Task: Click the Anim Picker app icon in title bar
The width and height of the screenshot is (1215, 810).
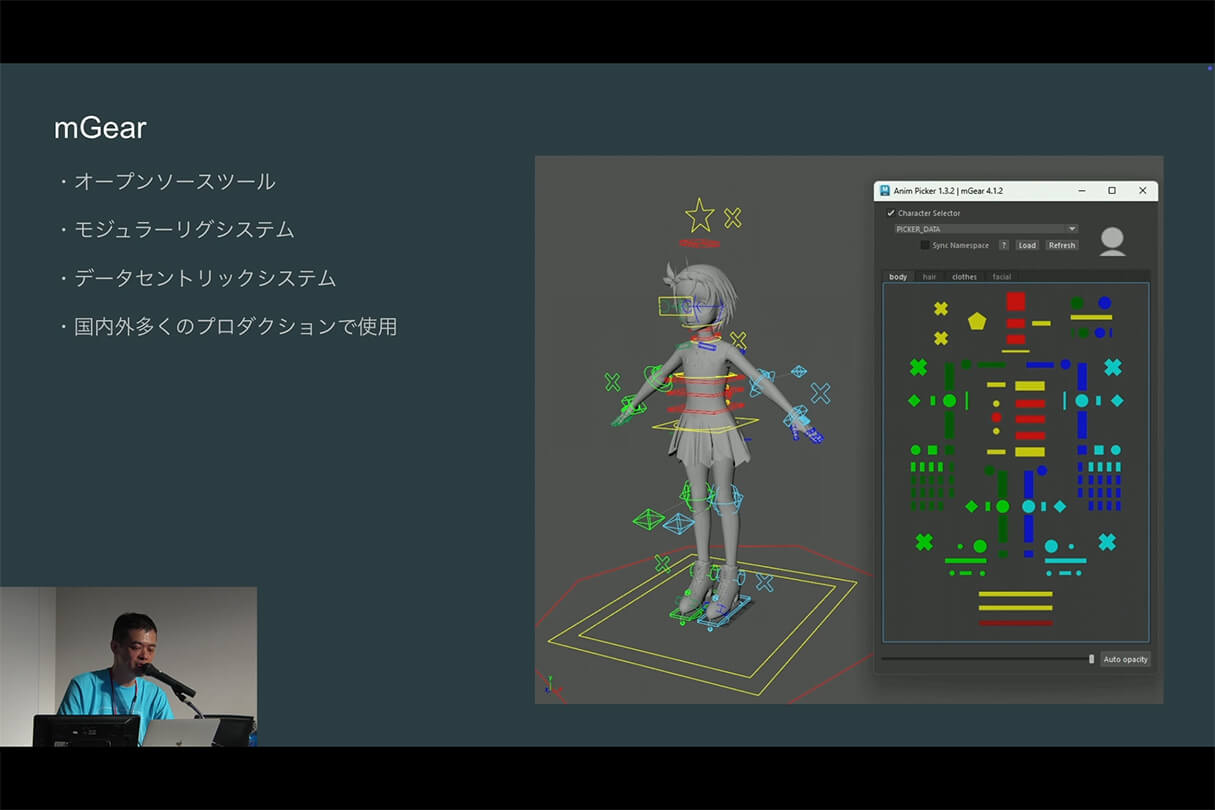Action: pos(885,191)
